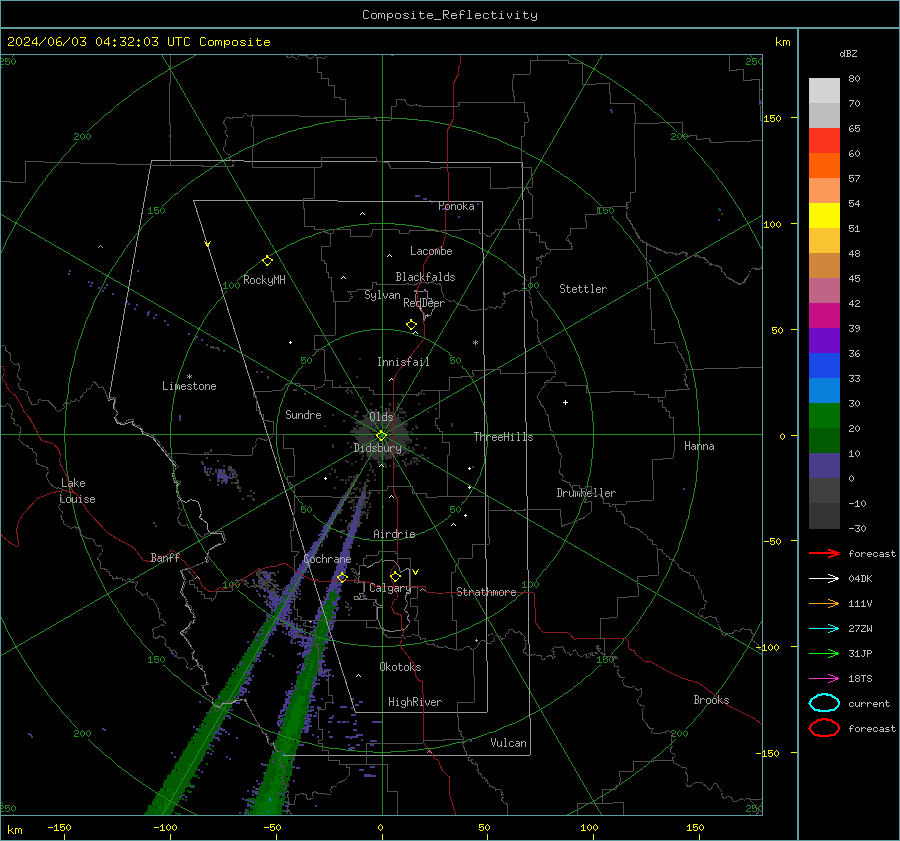
Task: Click the Blackfalds label on the map
Action: (425, 277)
